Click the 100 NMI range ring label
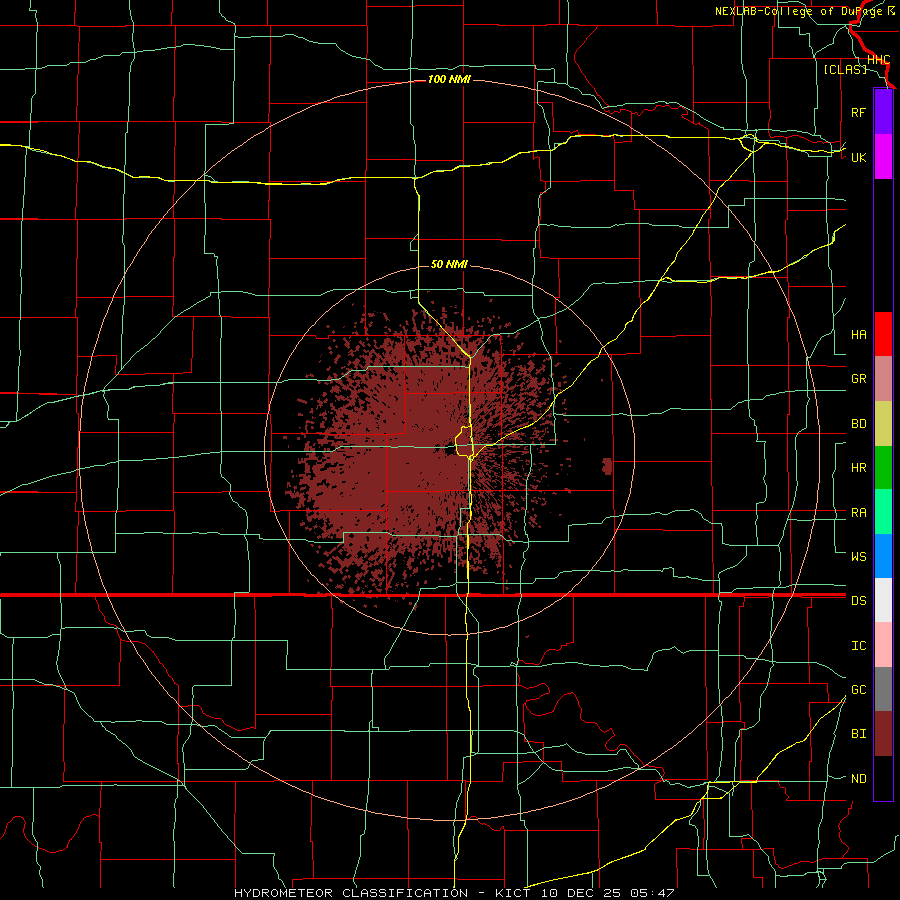This screenshot has height=900, width=900. (x=449, y=79)
